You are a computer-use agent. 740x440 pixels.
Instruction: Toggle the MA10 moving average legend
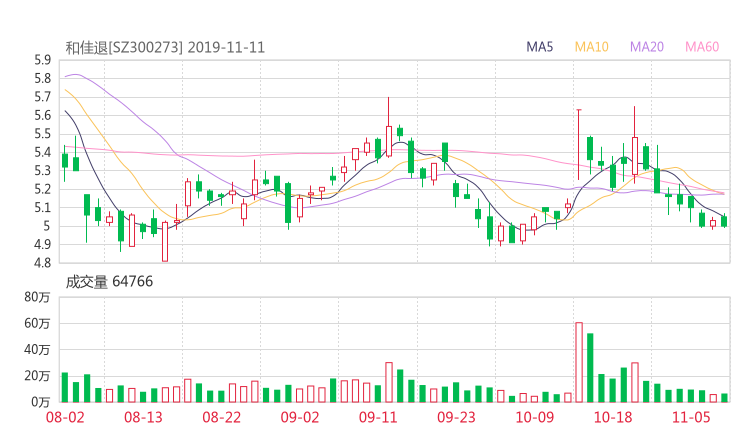point(592,46)
